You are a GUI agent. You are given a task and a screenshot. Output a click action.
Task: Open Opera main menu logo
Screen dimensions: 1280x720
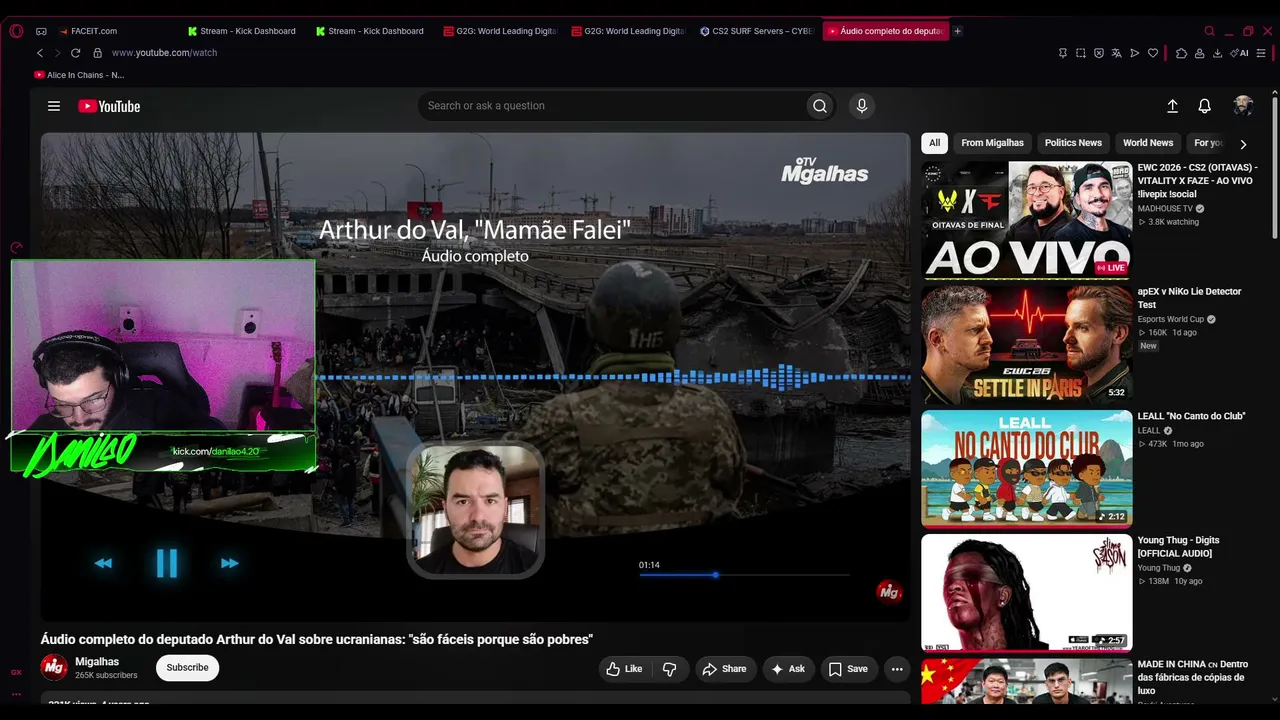16,31
